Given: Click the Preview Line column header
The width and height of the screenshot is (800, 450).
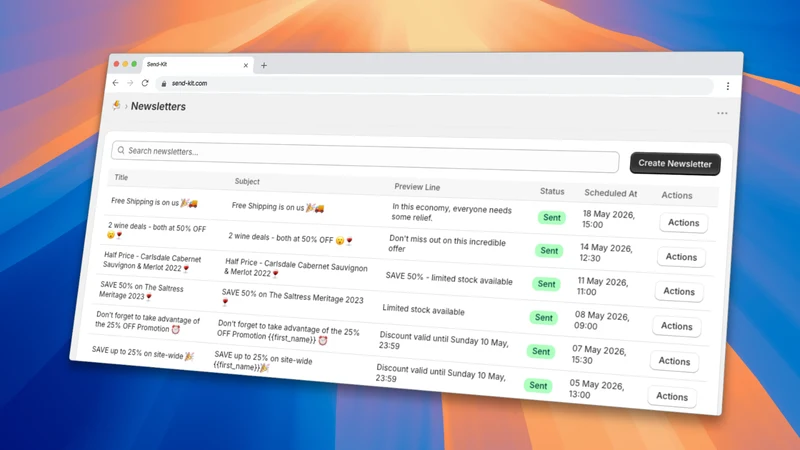Looking at the screenshot, I should tap(417, 187).
